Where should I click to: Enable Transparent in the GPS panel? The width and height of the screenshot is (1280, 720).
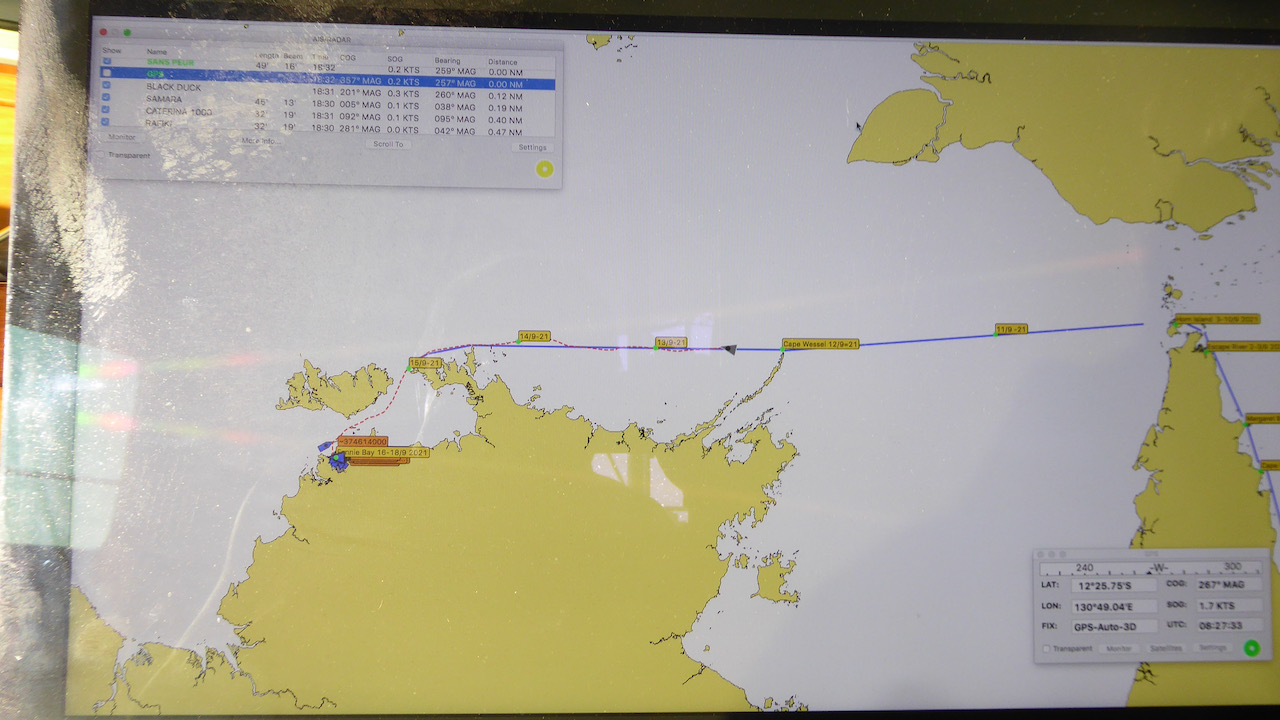click(1046, 648)
